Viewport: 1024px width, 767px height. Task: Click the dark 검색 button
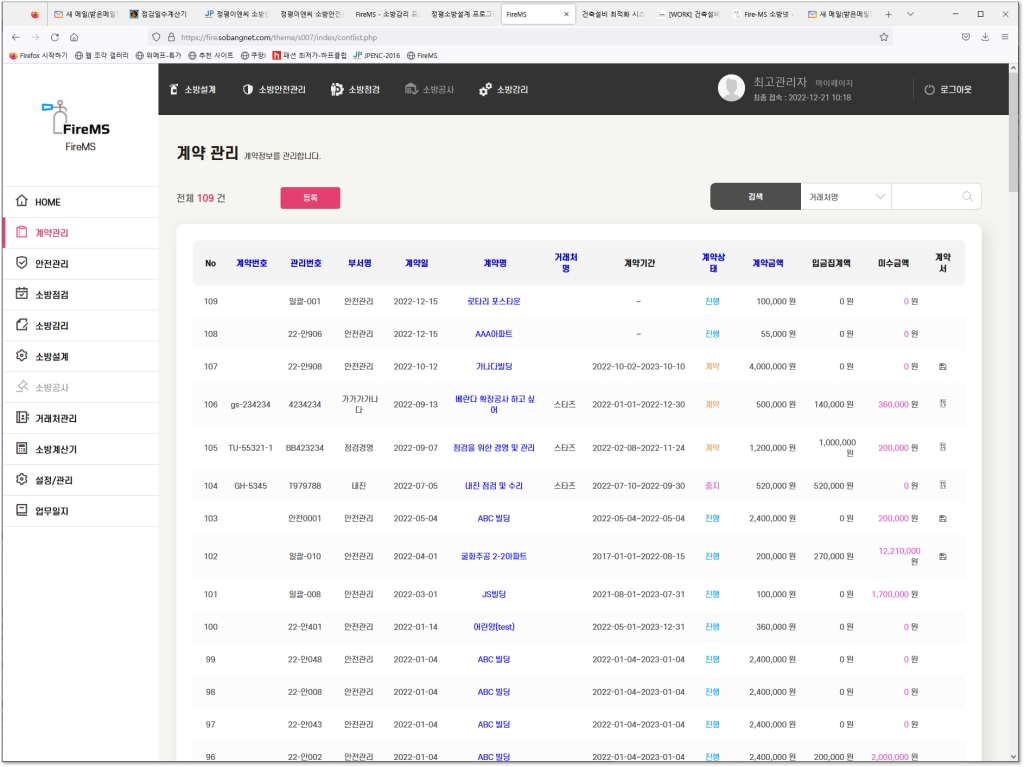[x=755, y=197]
